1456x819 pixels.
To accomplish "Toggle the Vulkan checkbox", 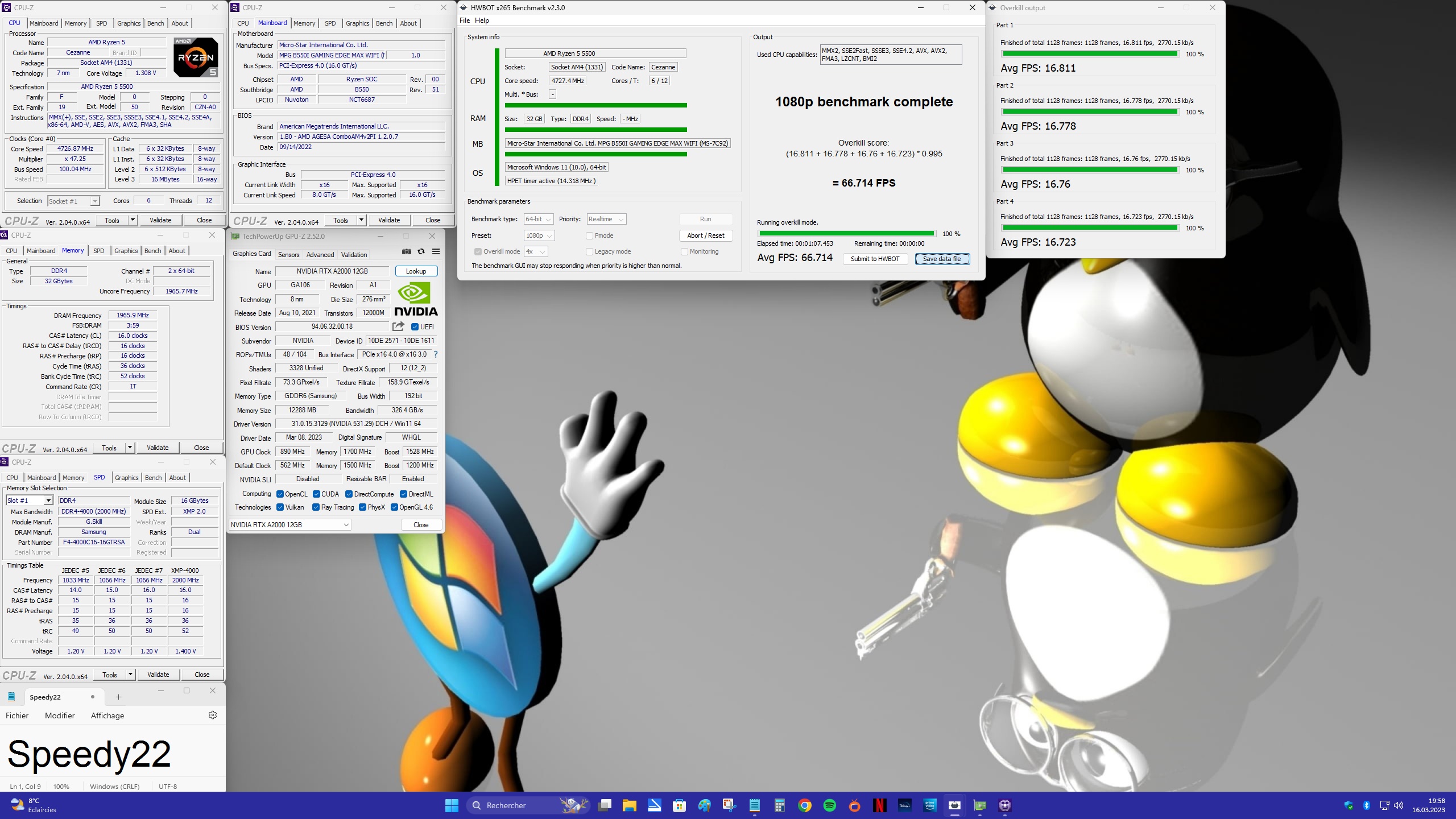I will [280, 507].
